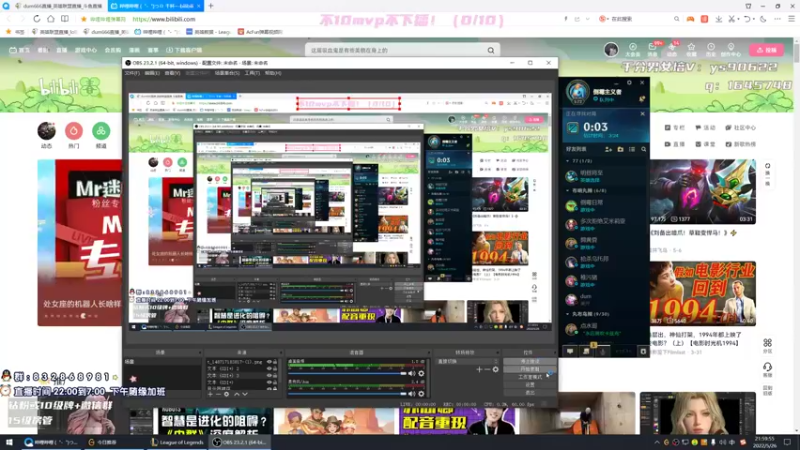
Task: Open scene transition type dropdown
Action: point(468,361)
